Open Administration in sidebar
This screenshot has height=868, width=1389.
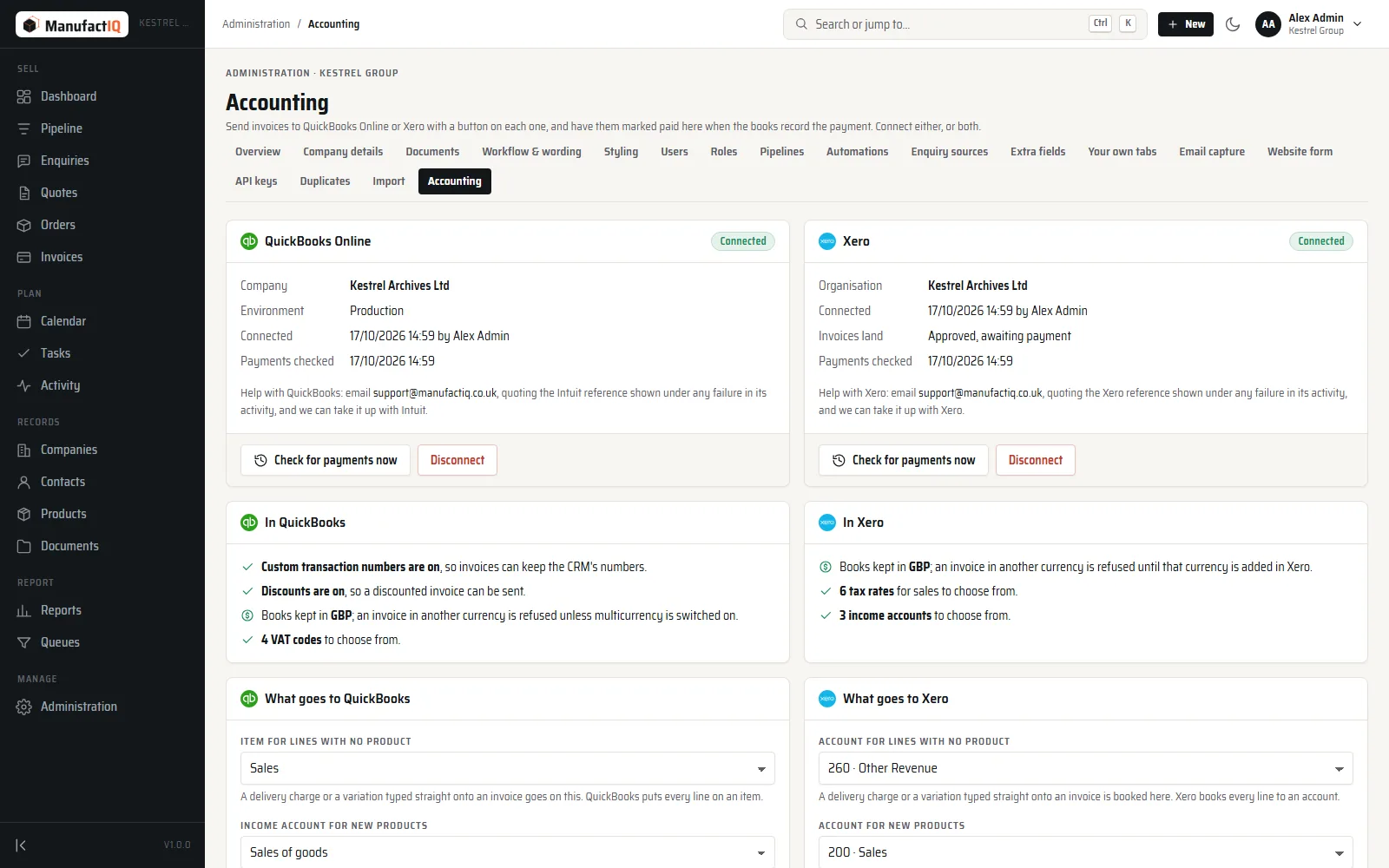click(x=102, y=707)
